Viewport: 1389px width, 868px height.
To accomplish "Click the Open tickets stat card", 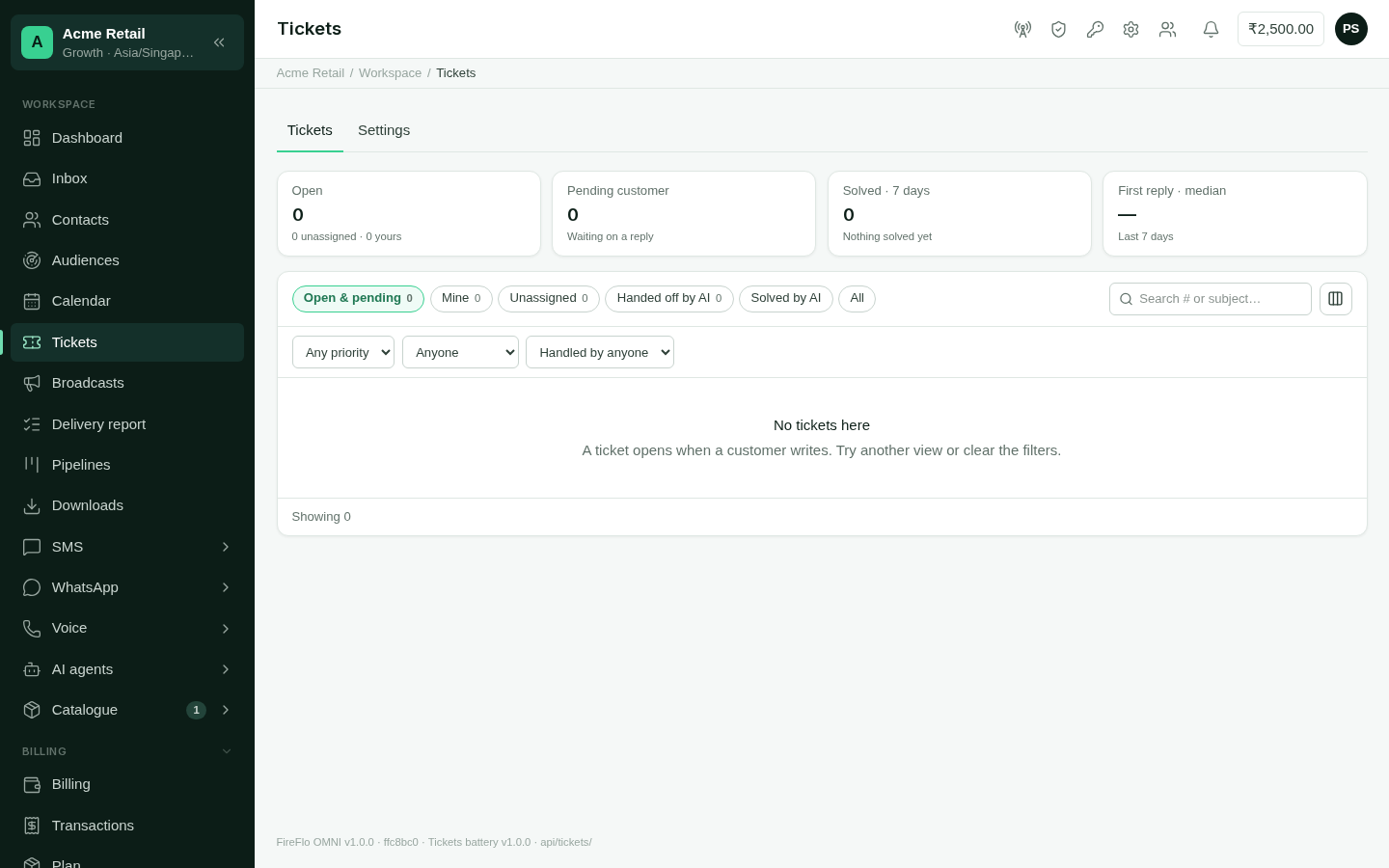I will (x=409, y=214).
